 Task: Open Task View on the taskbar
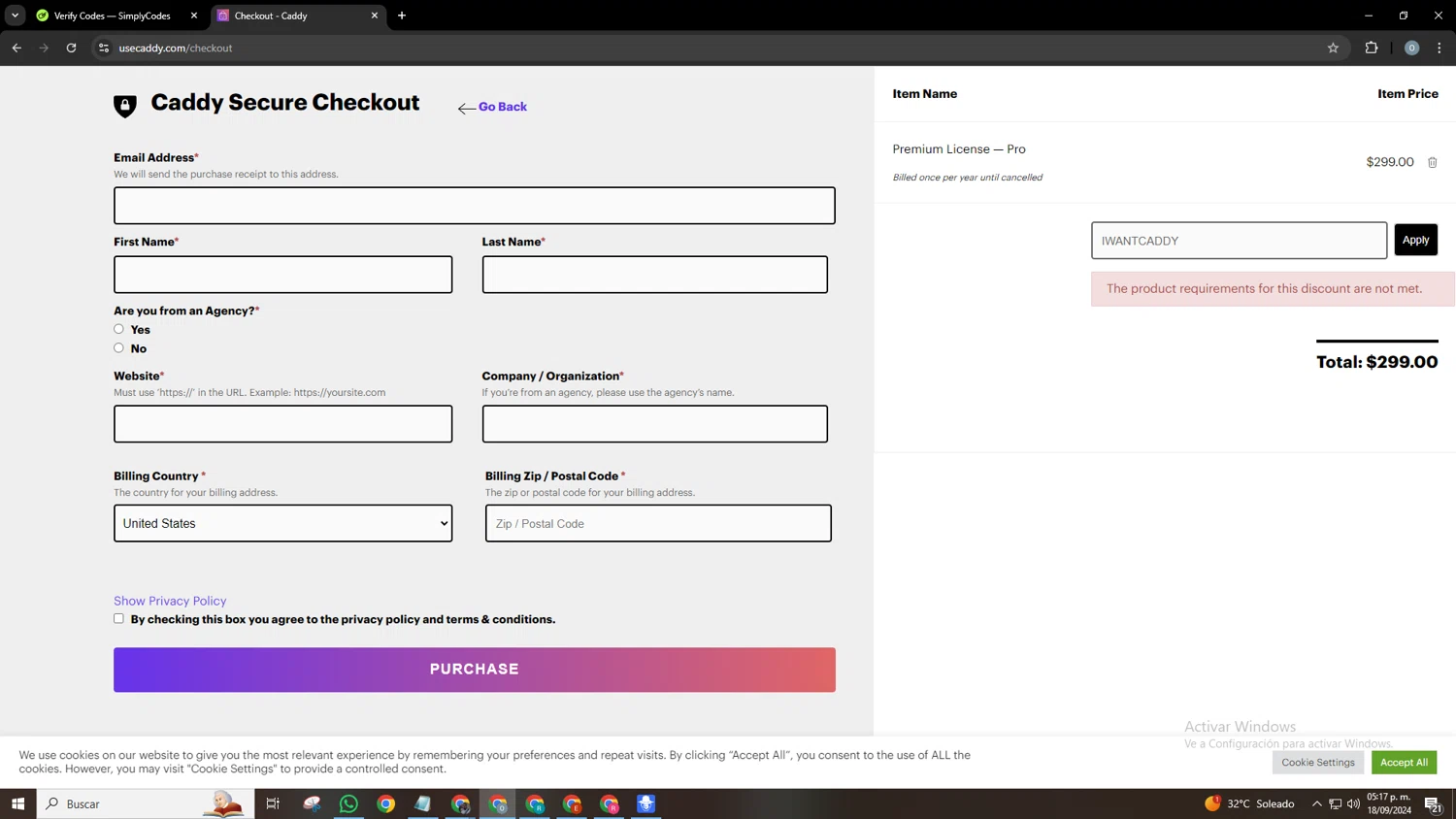273,803
